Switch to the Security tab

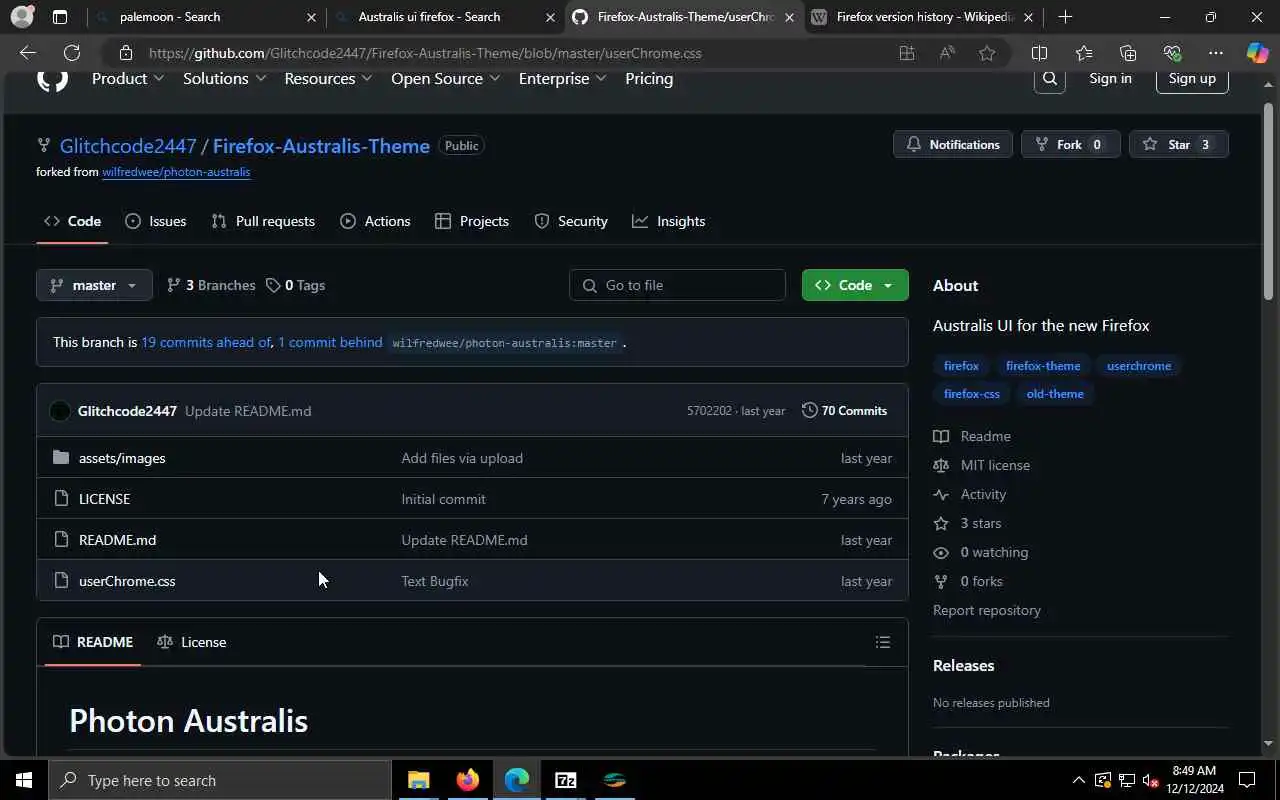(x=571, y=221)
